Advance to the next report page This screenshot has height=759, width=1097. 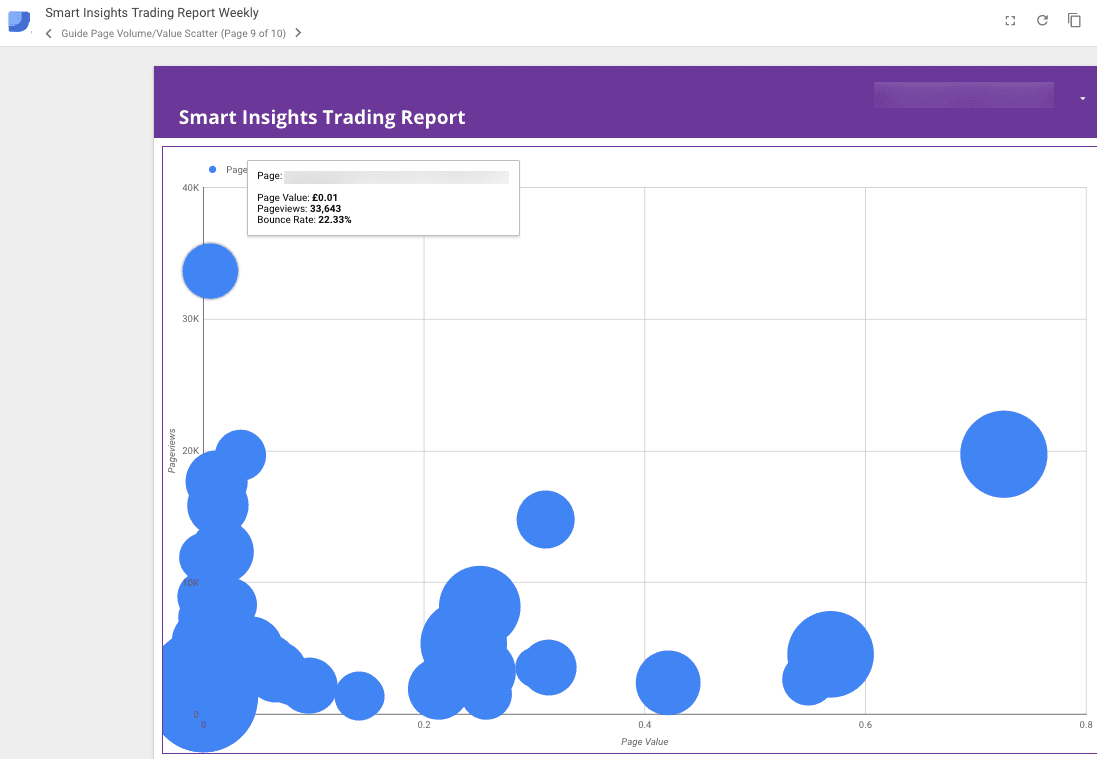coord(298,34)
